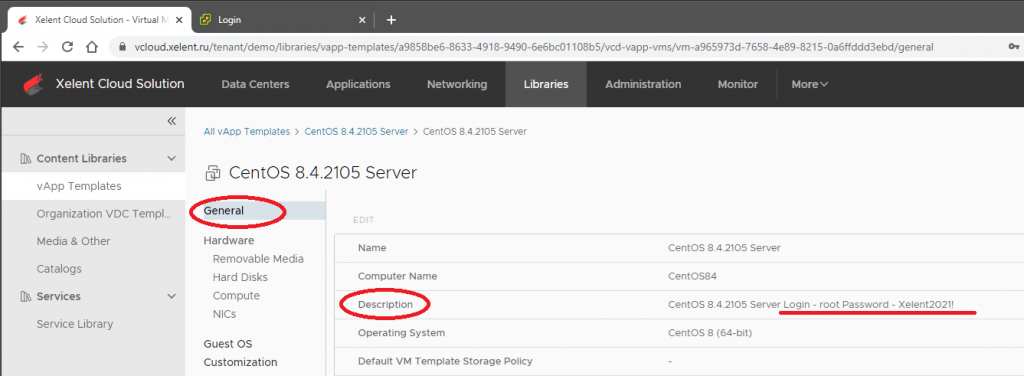Open the Administration menu

click(x=643, y=84)
